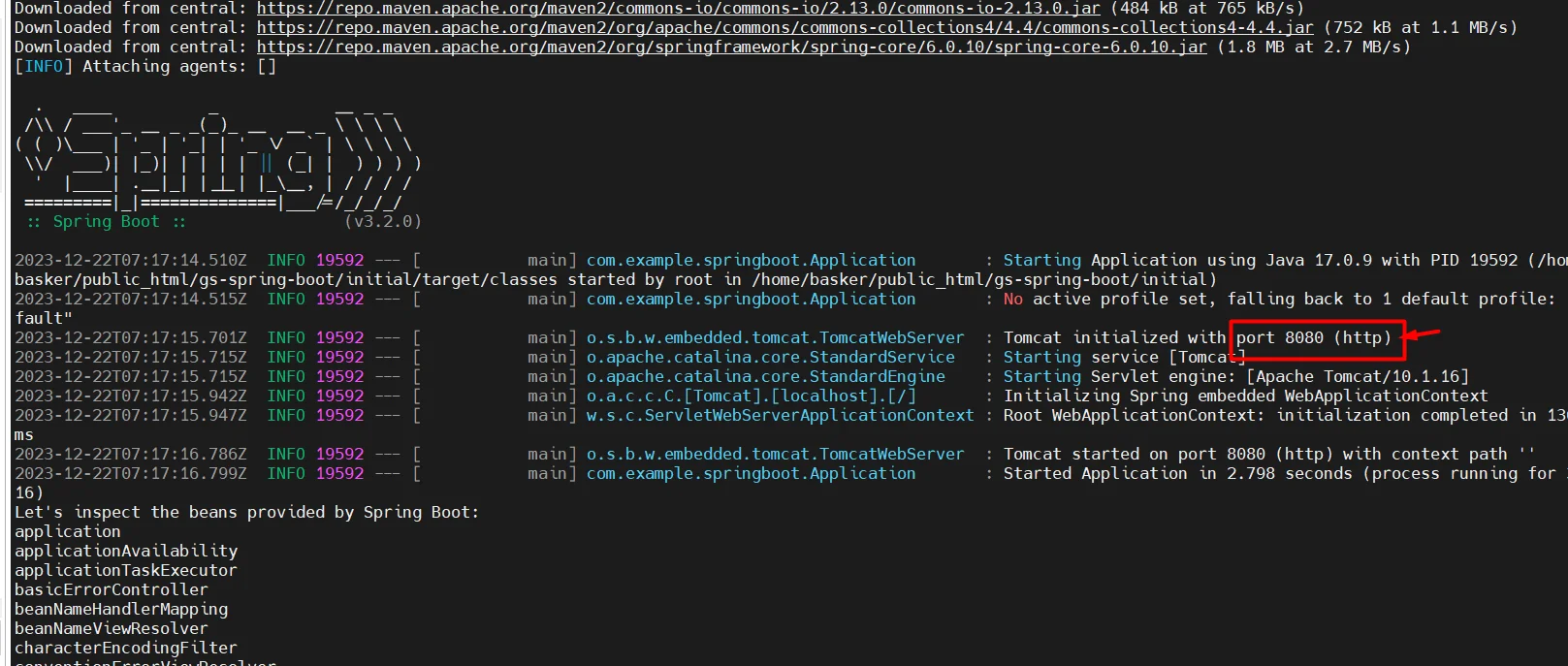Click '[INFO] Attaching agents: []' line
This screenshot has height=666, width=1568.
[145, 66]
